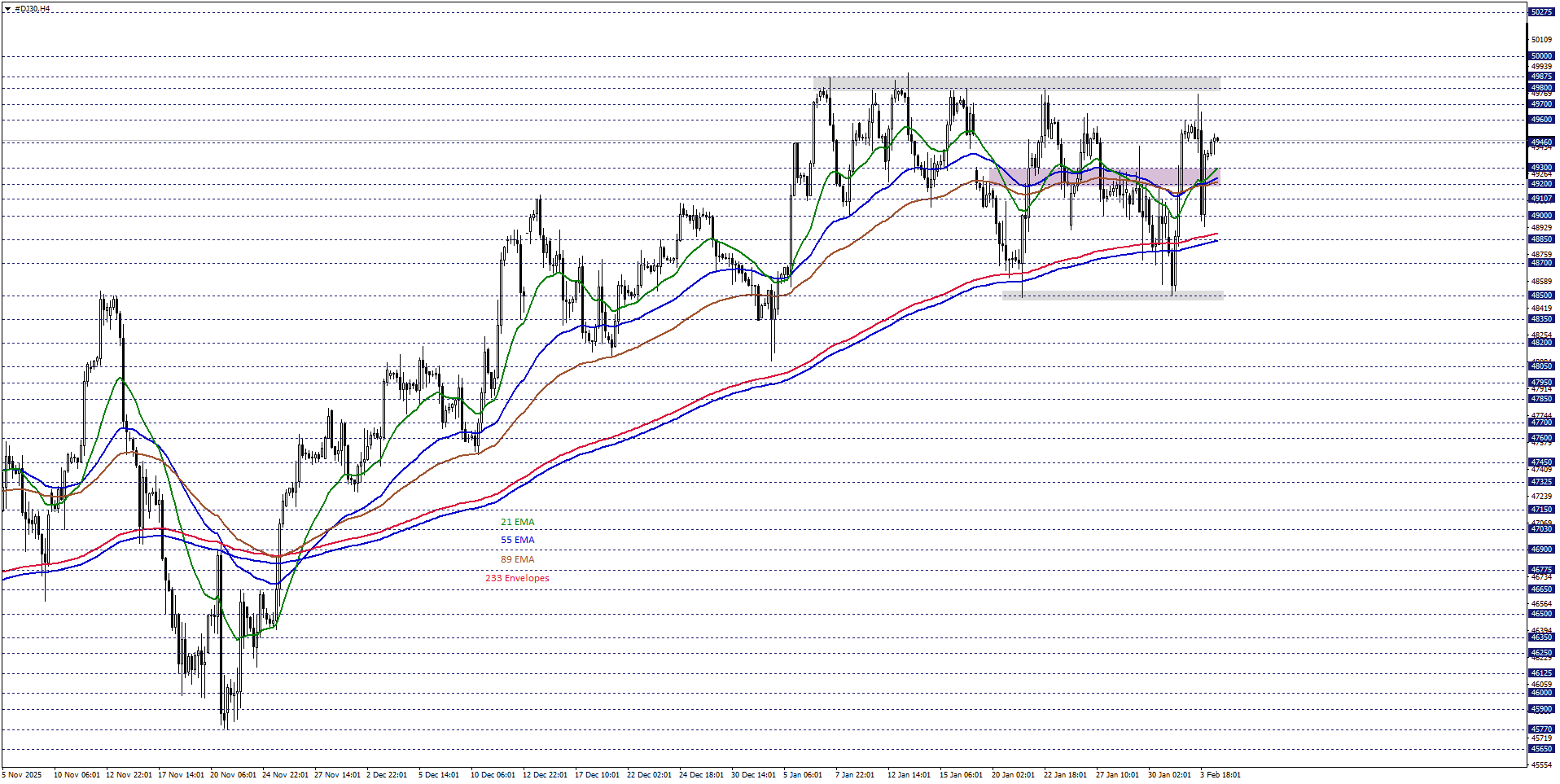This screenshot has width=1560, height=784.
Task: Click the 10 Dec 06:01 time label
Action: tap(493, 774)
